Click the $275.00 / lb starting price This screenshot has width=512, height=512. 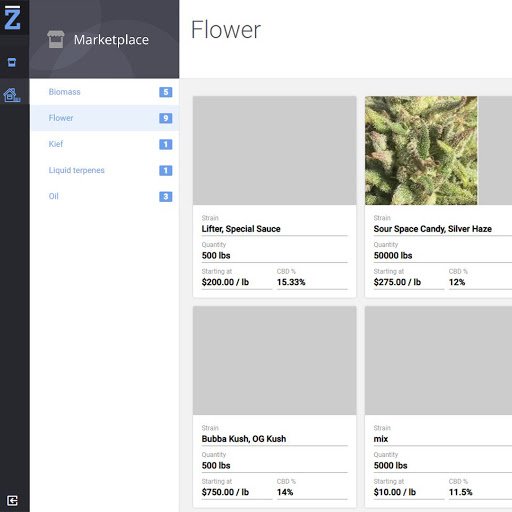click(x=397, y=282)
